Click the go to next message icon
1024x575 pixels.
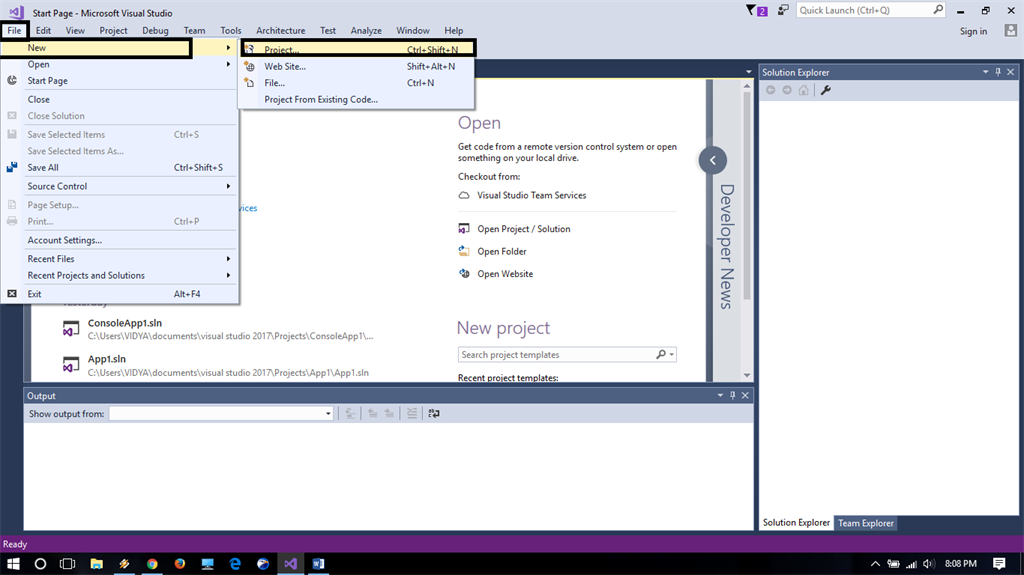coord(389,413)
